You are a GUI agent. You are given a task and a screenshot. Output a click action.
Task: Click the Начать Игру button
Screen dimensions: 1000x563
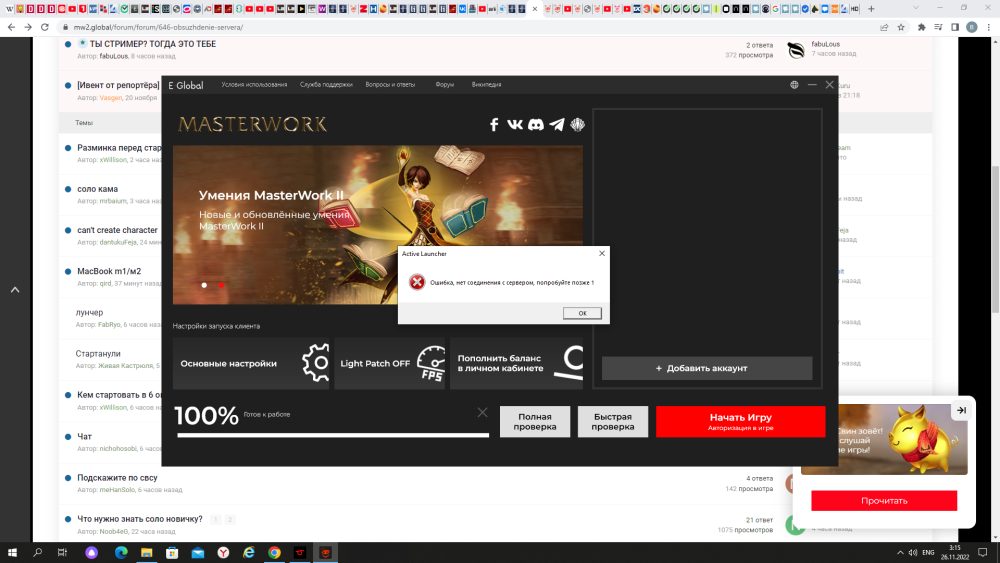click(x=740, y=421)
